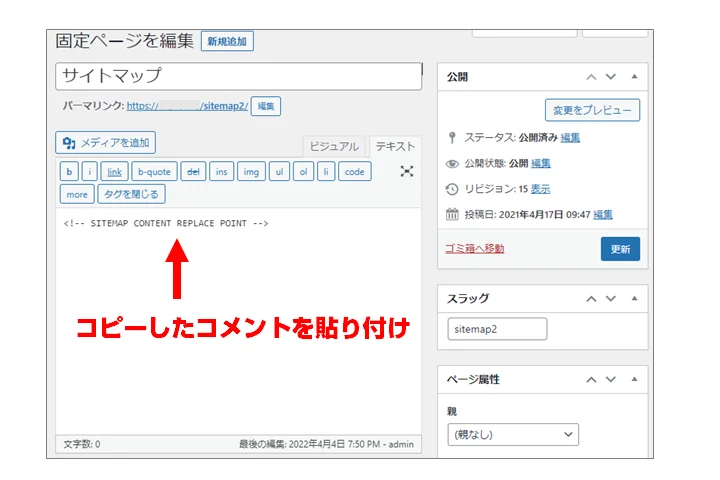This screenshot has width=720, height=480.
Task: Move the 公開 panel down
Action: [x=611, y=77]
